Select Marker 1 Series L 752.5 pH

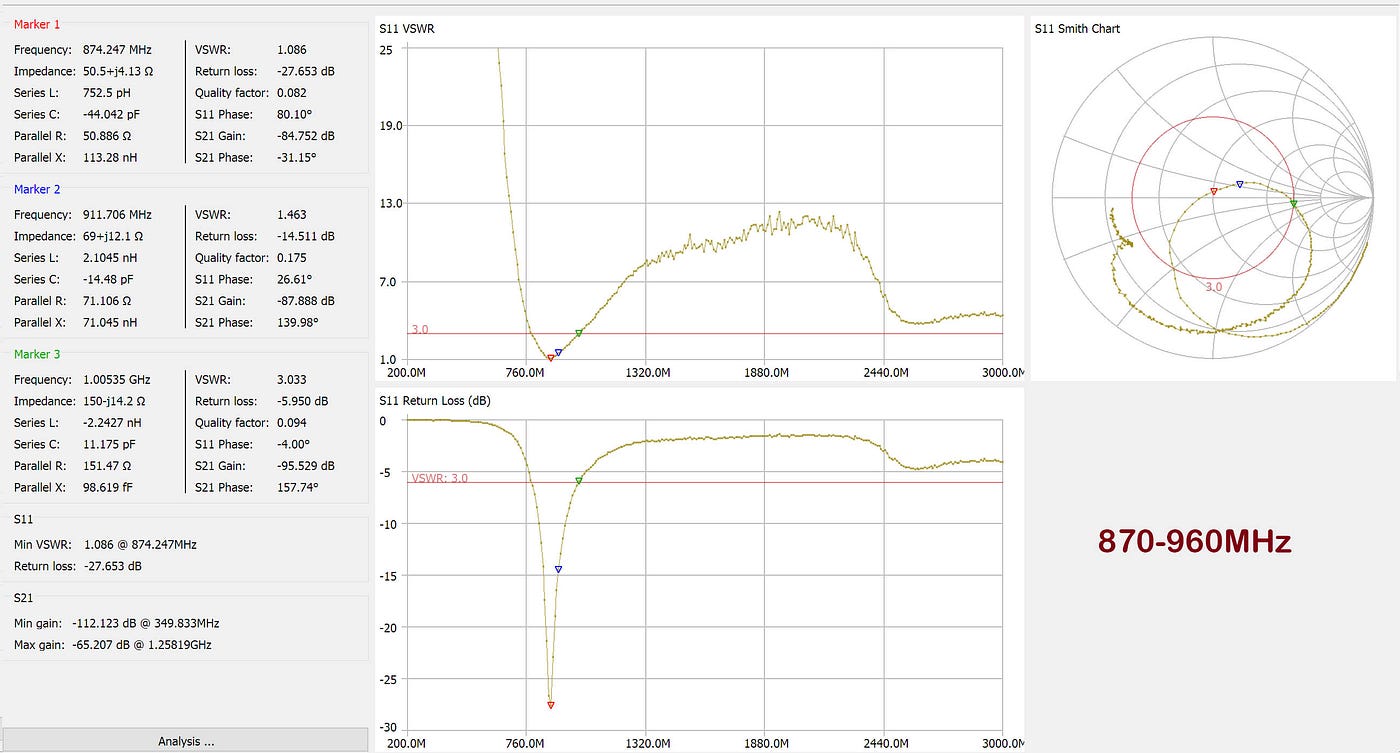point(107,93)
